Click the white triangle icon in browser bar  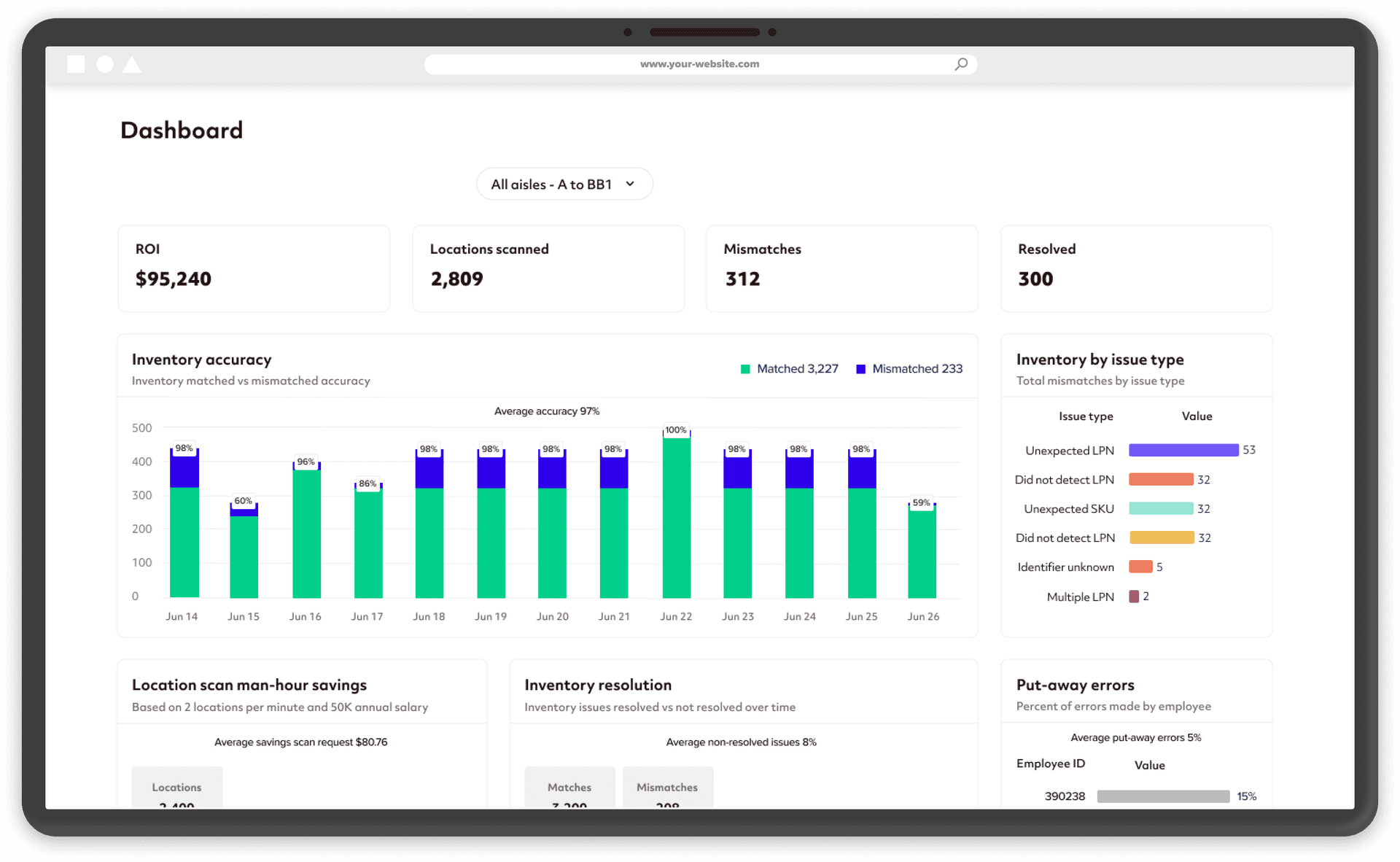132,65
